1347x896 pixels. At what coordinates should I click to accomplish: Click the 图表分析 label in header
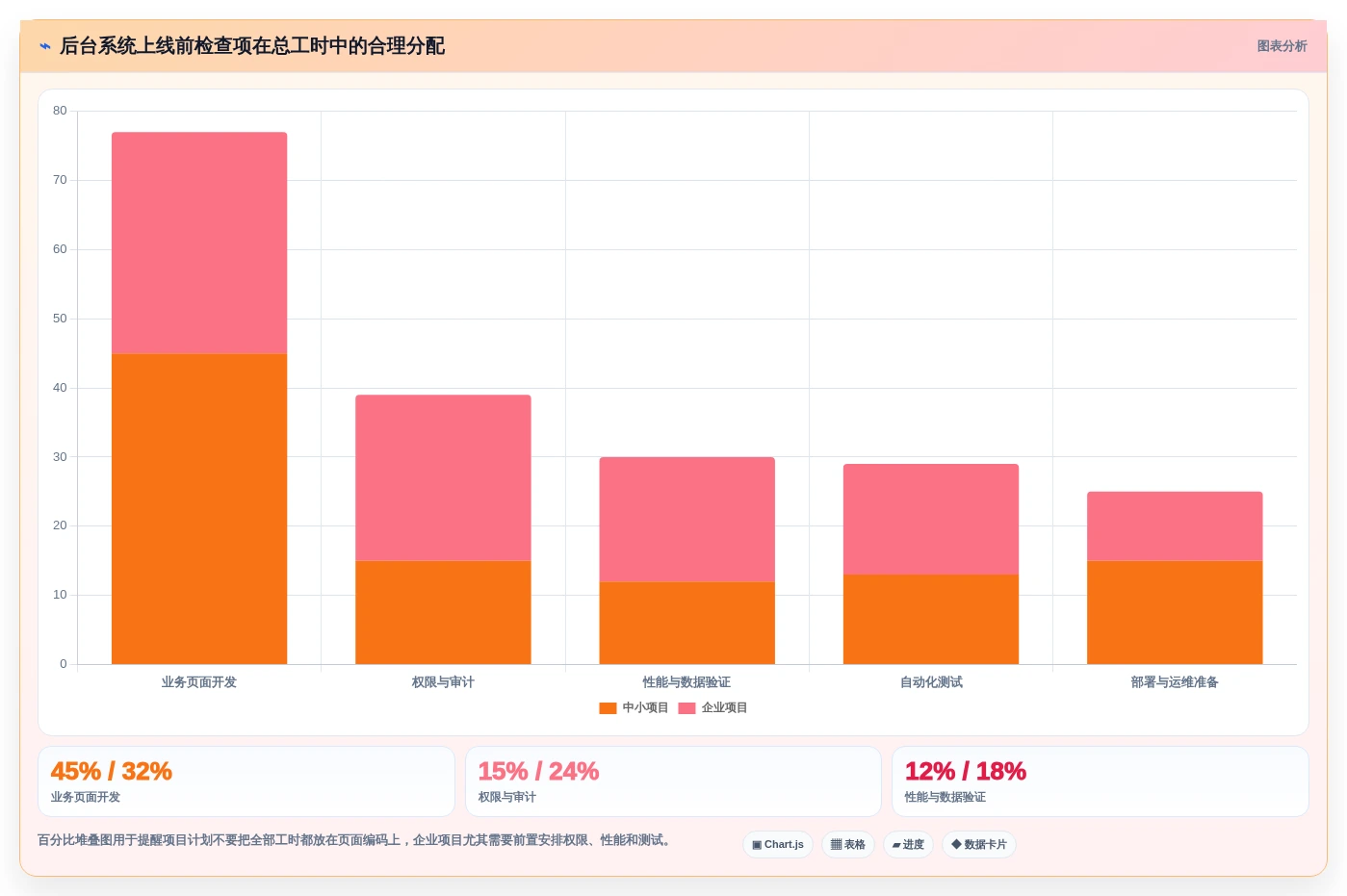(1282, 46)
